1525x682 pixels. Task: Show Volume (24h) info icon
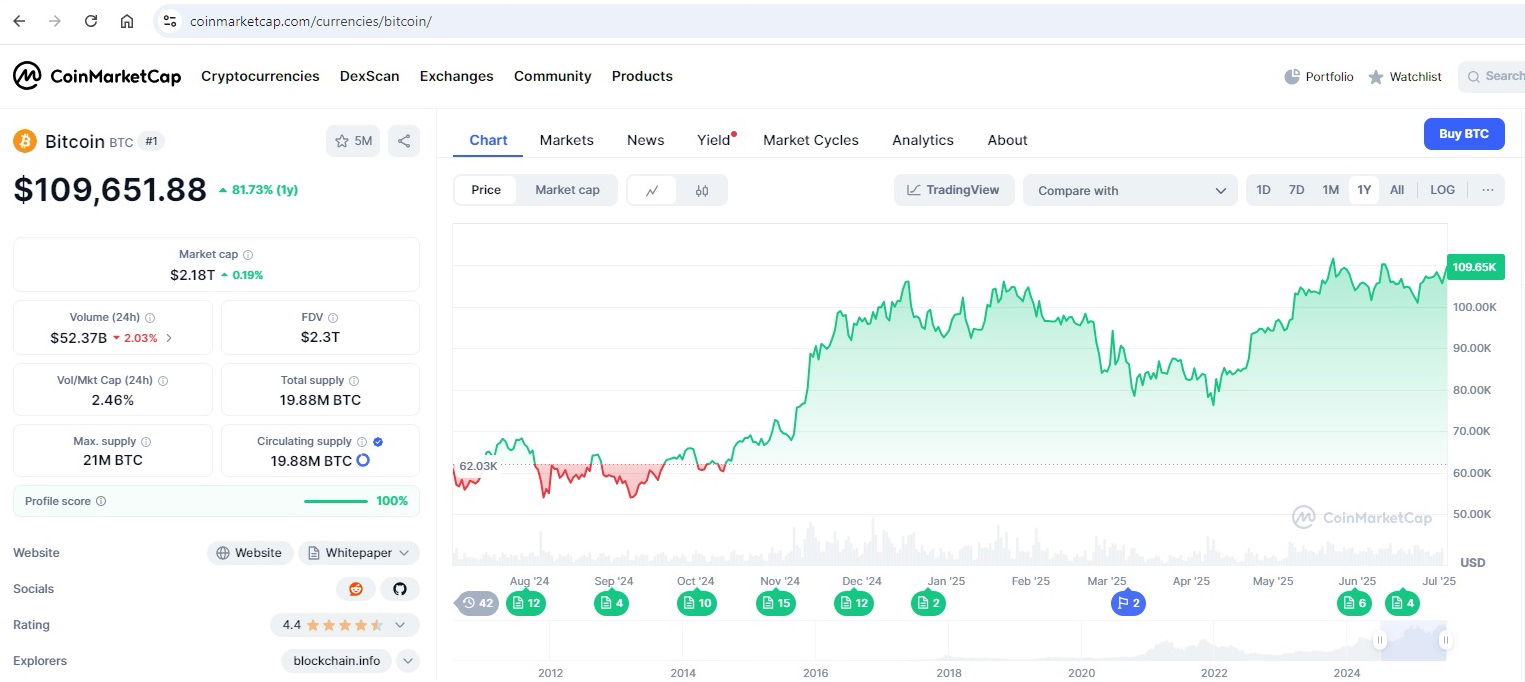[150, 317]
